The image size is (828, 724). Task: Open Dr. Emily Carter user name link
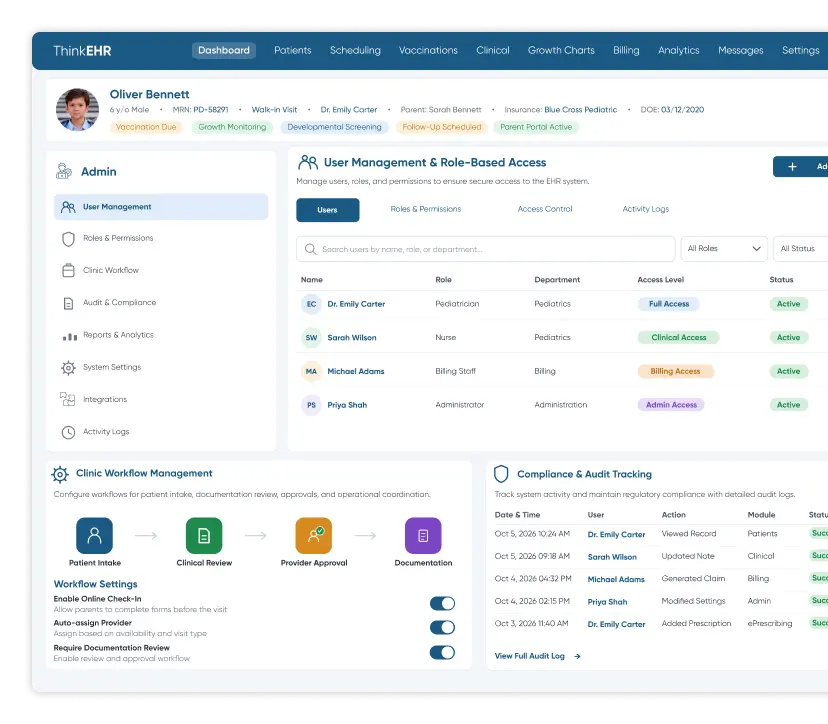(x=356, y=304)
